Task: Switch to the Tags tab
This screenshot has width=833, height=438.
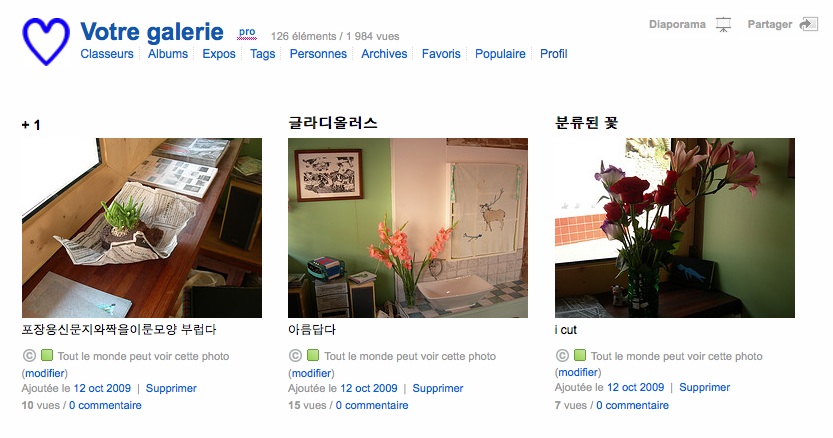Action: 262,54
